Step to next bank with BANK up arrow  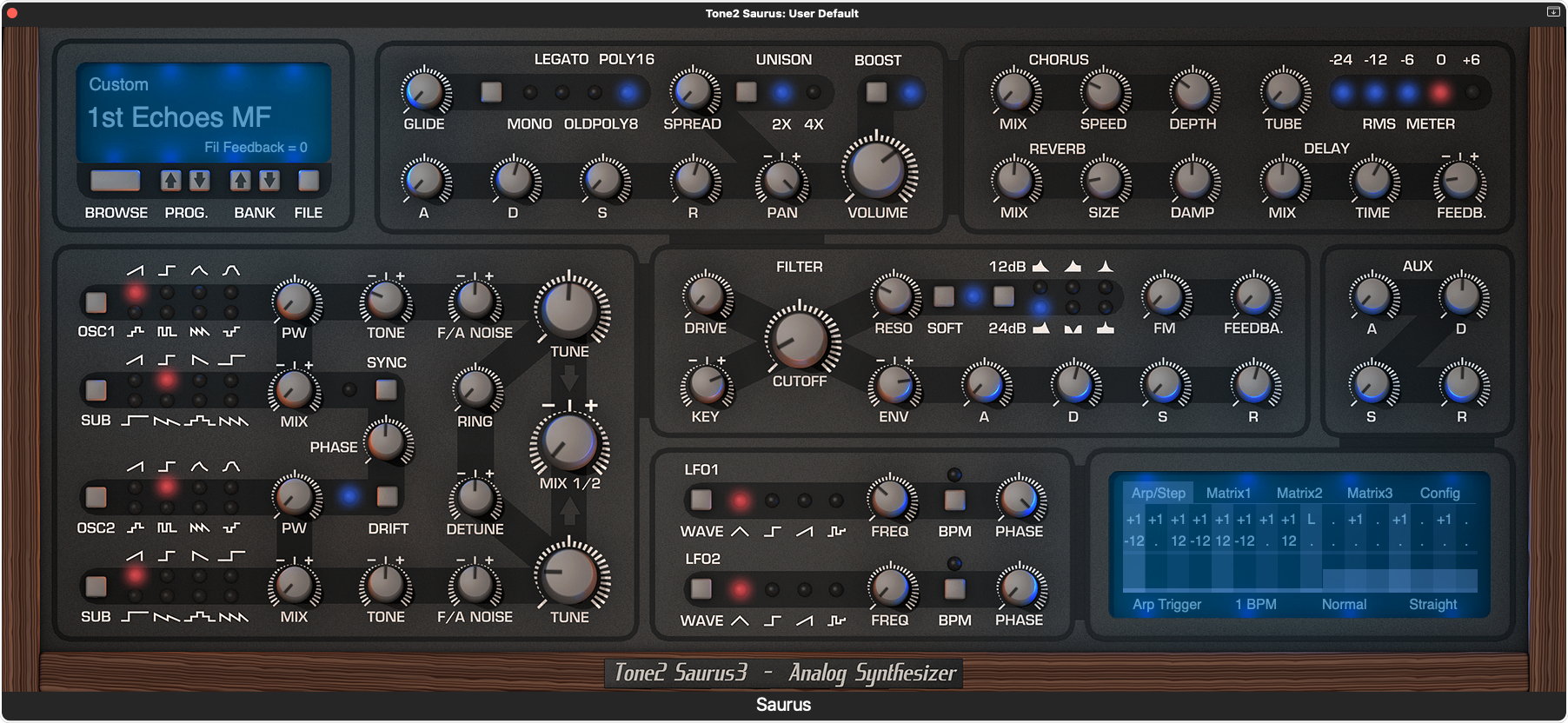click(x=241, y=180)
